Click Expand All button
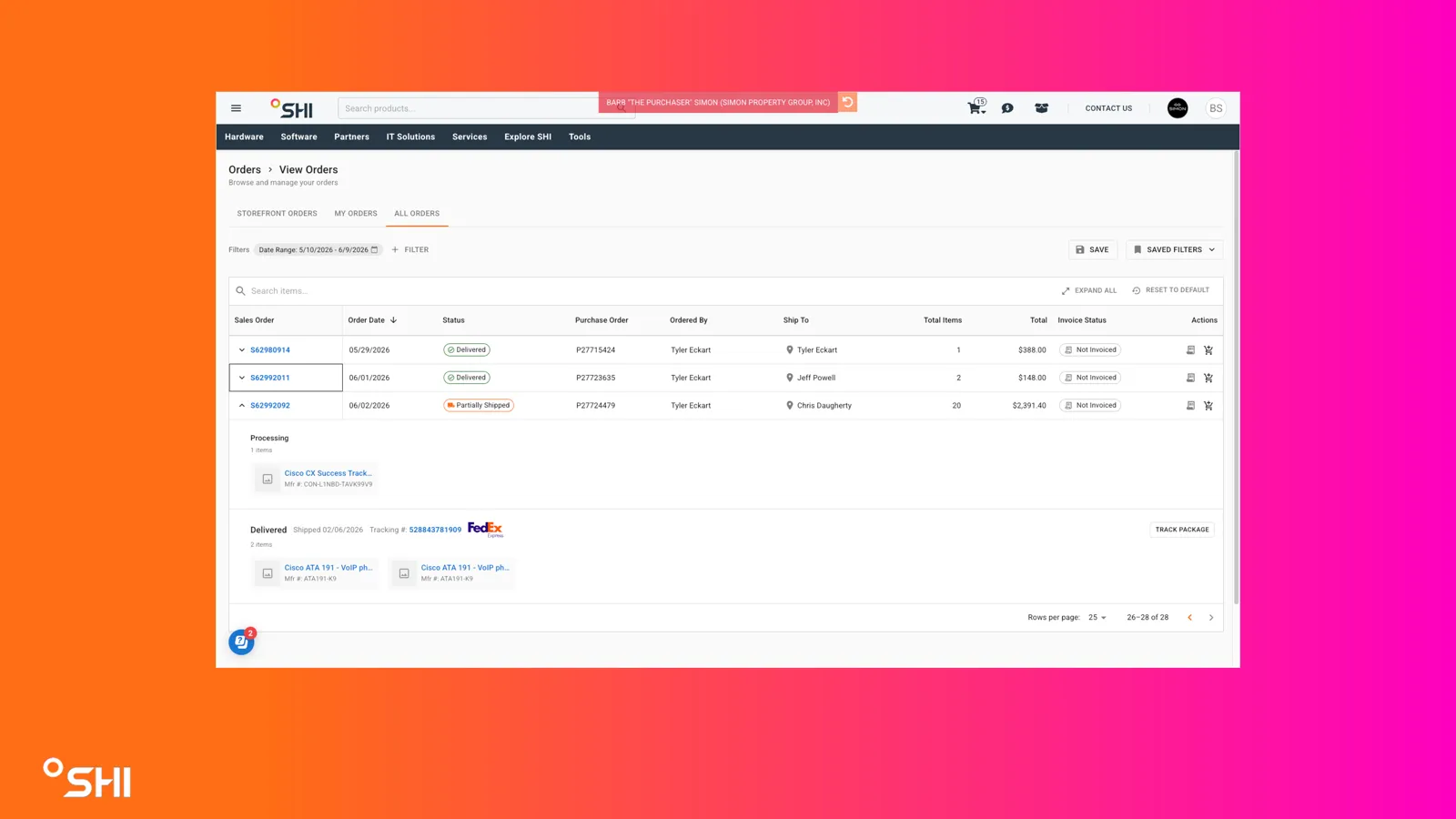The height and width of the screenshot is (819, 1456). [x=1088, y=291]
